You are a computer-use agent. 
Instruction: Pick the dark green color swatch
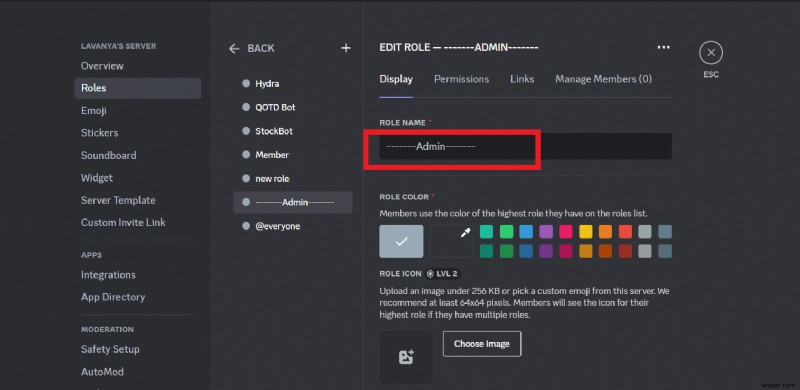click(506, 251)
